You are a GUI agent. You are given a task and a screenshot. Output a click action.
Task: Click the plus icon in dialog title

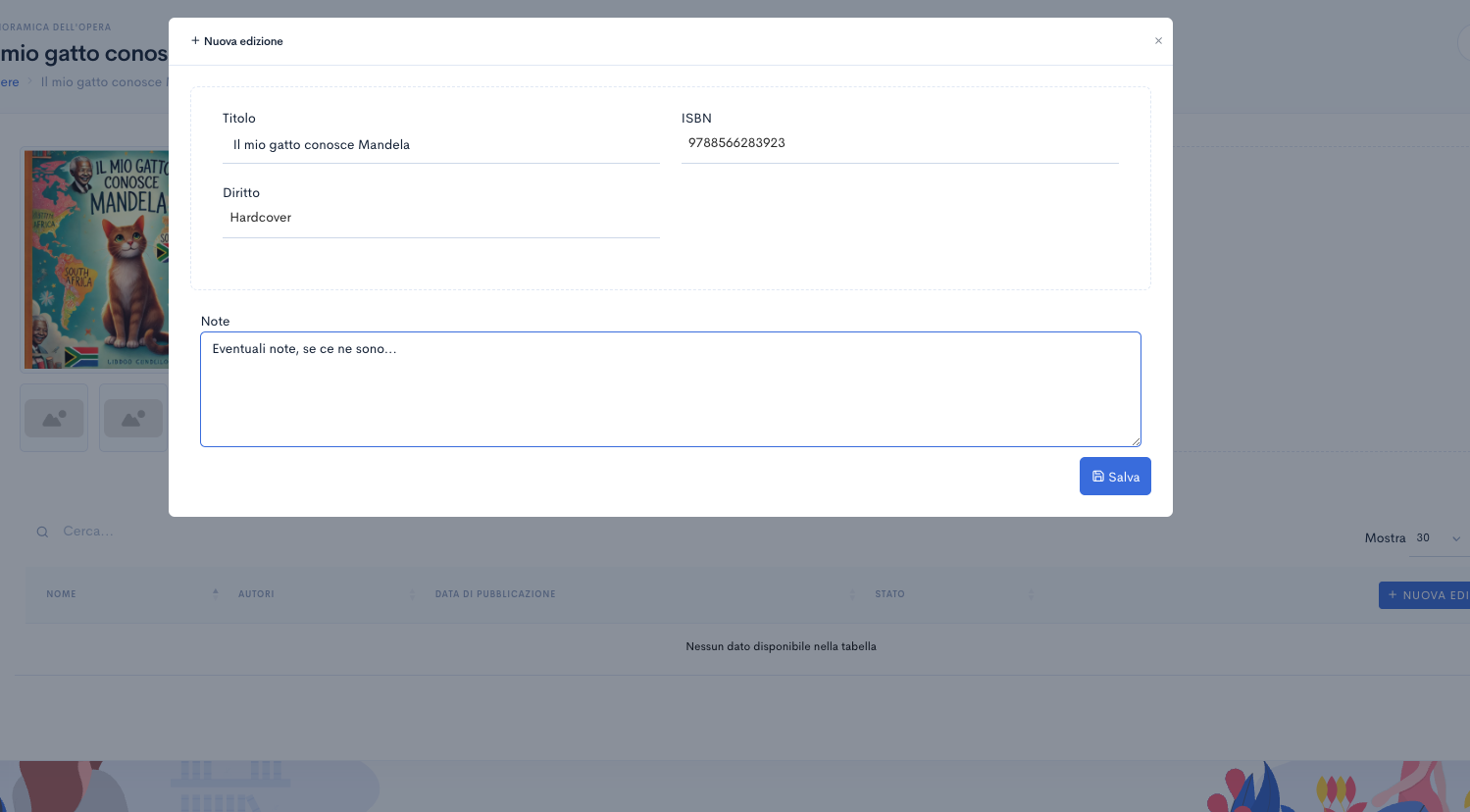[195, 41]
